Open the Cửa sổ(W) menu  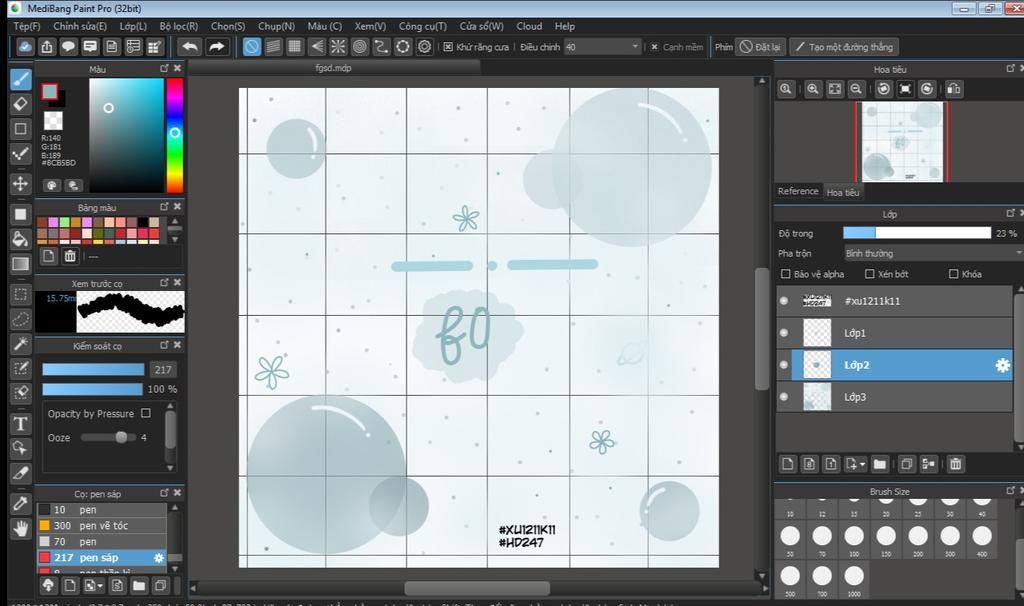(481, 26)
